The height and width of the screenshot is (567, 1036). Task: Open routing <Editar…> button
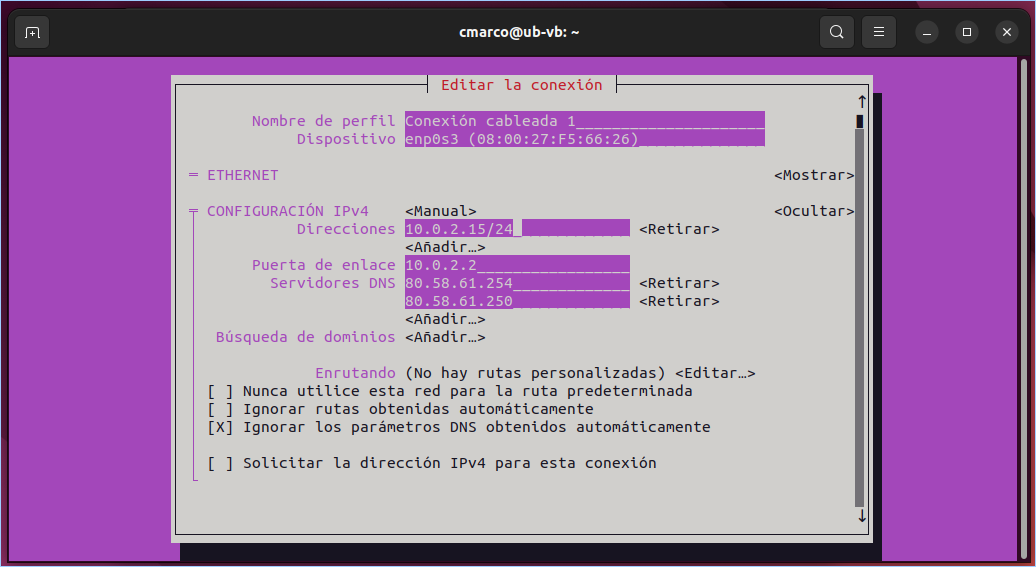pyautogui.click(x=715, y=373)
